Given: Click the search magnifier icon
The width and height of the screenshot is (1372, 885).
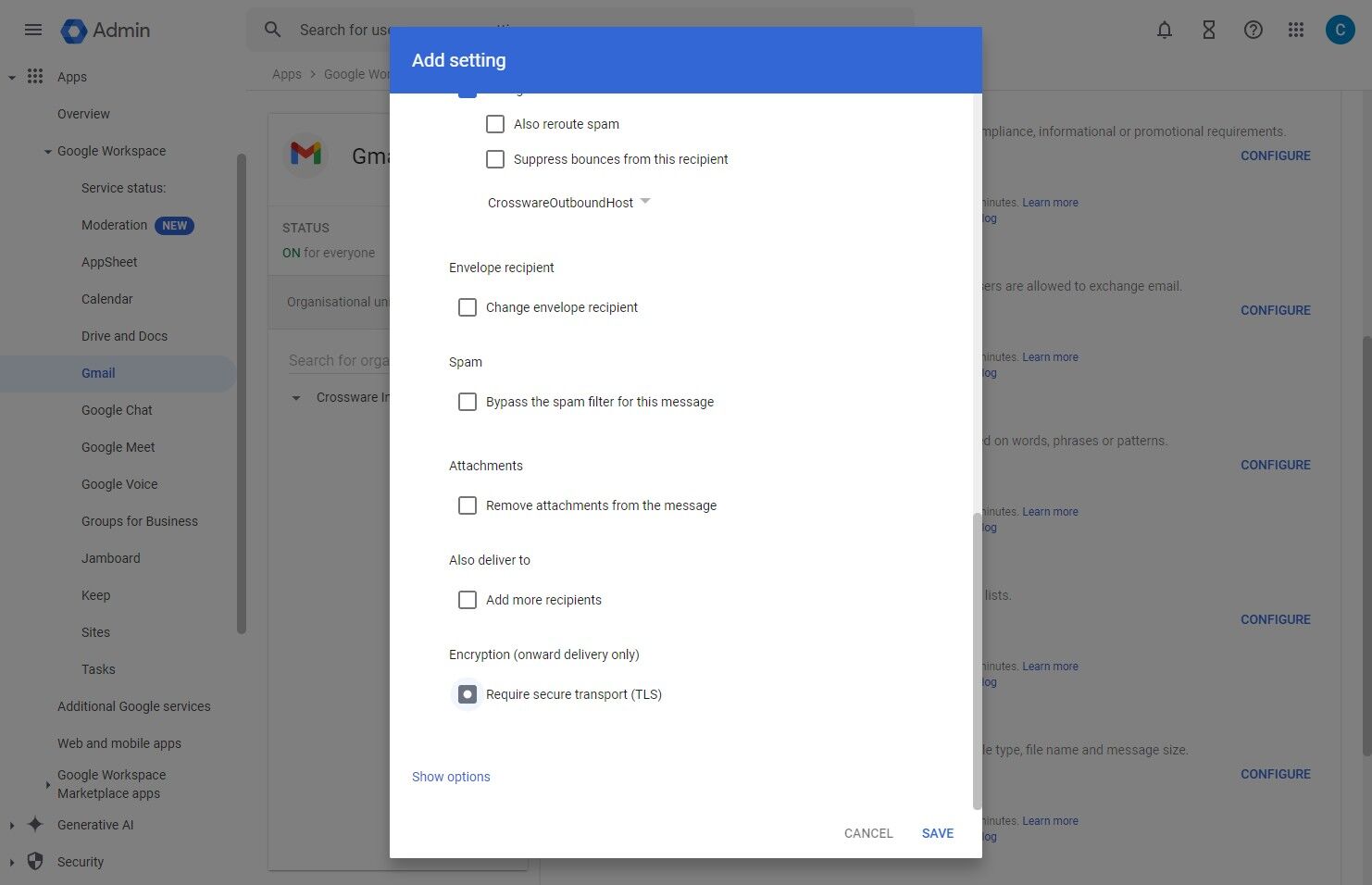Looking at the screenshot, I should [x=272, y=30].
